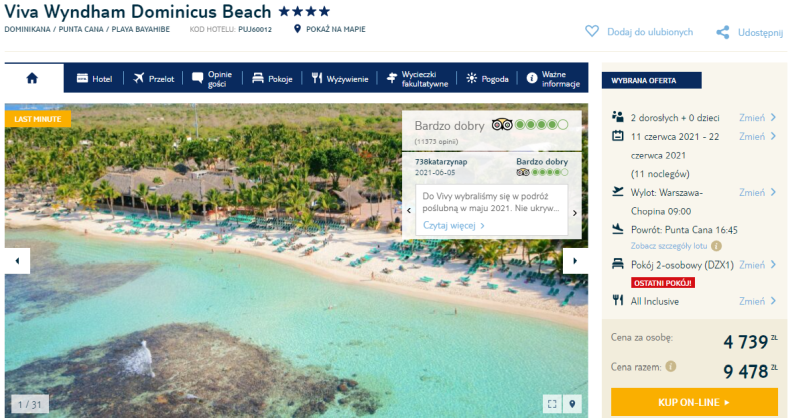Show the previous gallery photo
790x418 pixels.
[x=18, y=261]
